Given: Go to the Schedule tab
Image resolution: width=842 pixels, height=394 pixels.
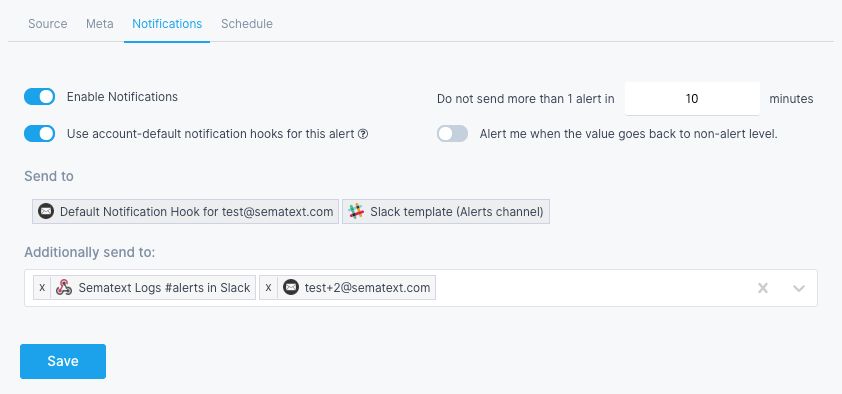Looking at the screenshot, I should click(x=247, y=24).
